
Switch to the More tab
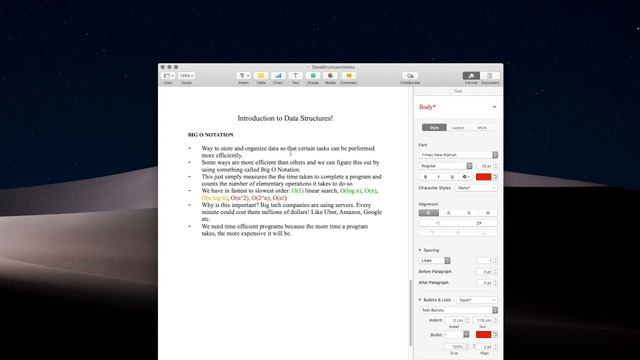point(482,128)
